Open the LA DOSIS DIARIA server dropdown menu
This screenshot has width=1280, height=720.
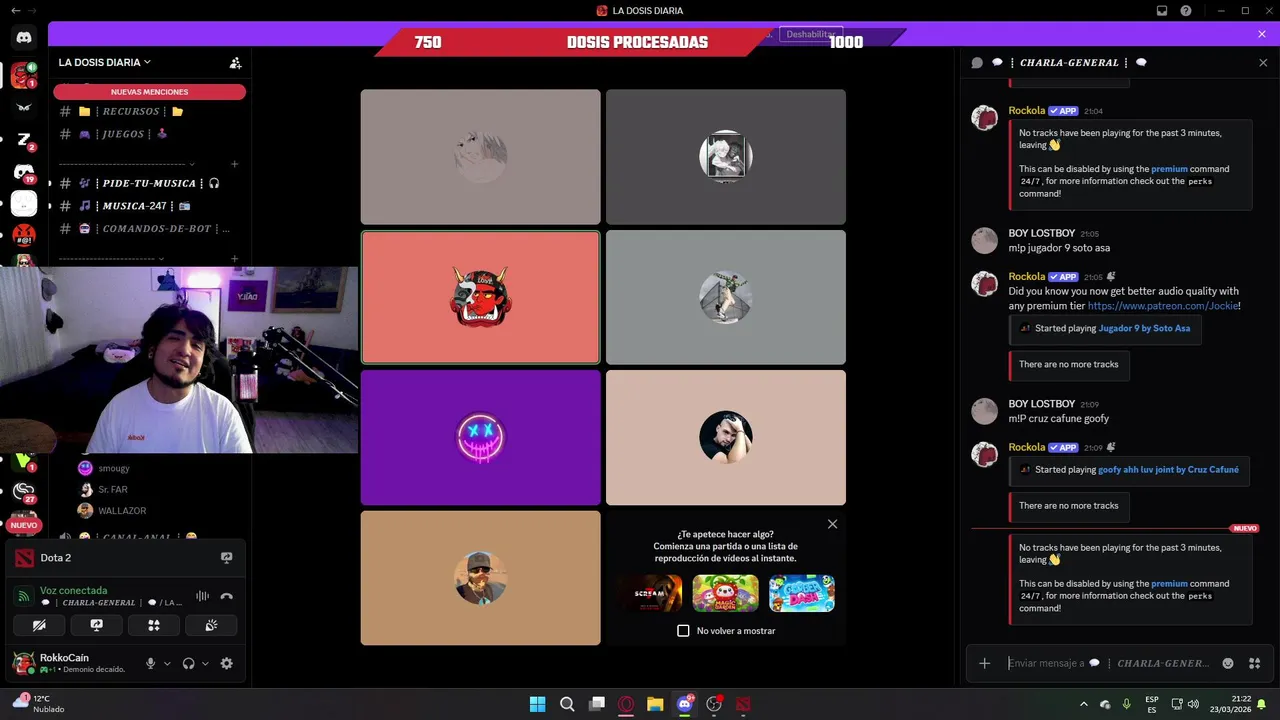[104, 62]
